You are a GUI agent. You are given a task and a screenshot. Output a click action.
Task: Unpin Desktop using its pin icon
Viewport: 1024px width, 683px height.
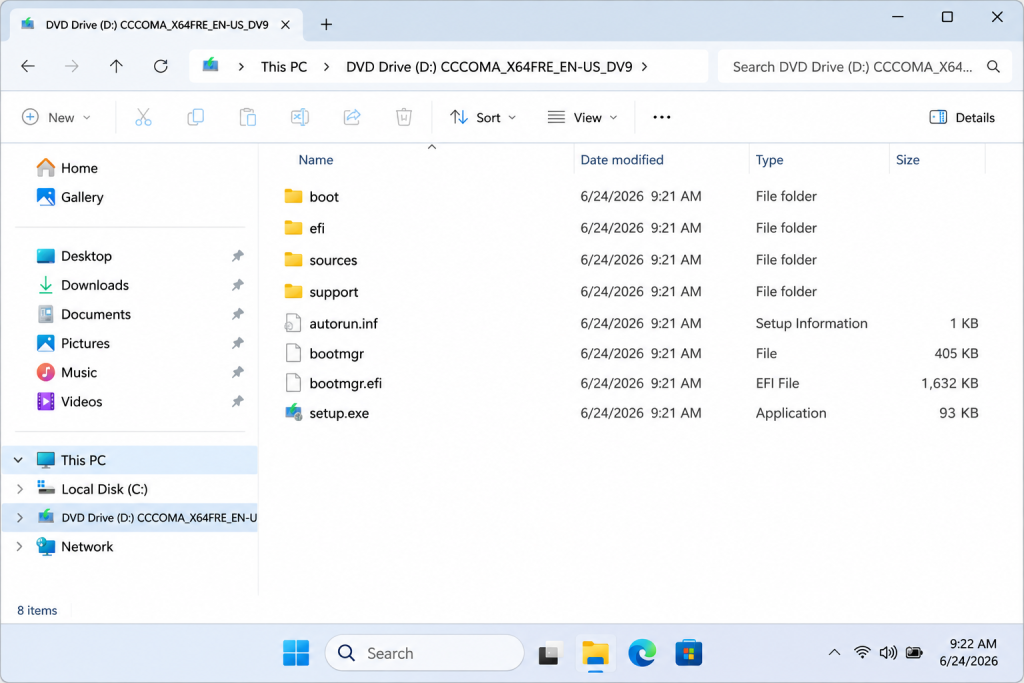click(238, 256)
